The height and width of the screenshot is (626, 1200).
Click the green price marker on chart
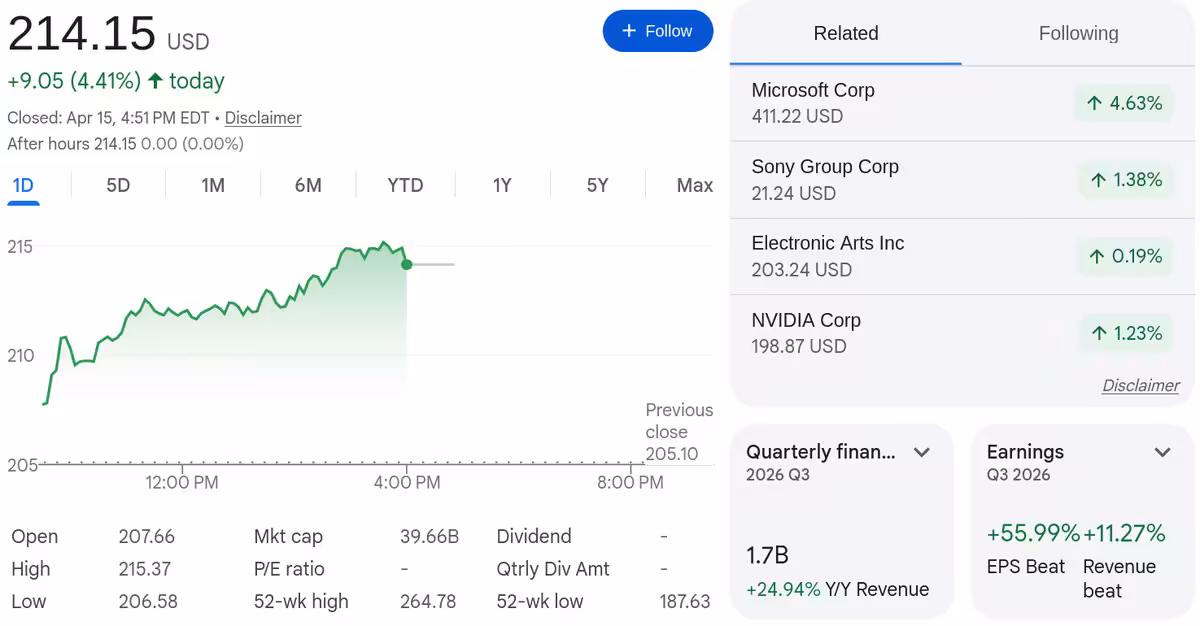coord(406,264)
